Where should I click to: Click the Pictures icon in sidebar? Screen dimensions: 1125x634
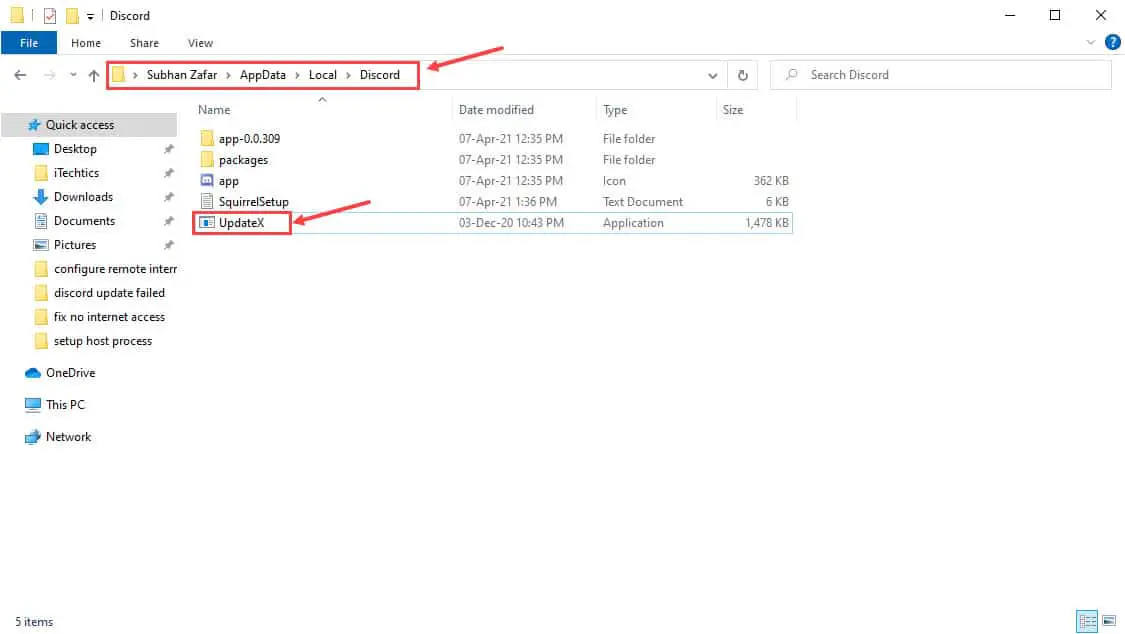pos(41,245)
